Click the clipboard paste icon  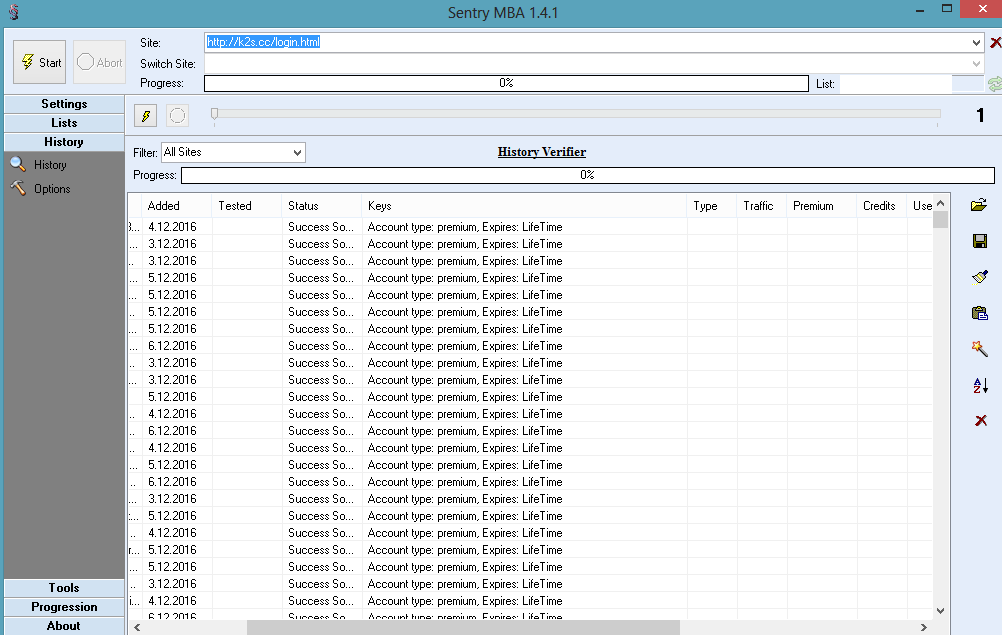[980, 313]
